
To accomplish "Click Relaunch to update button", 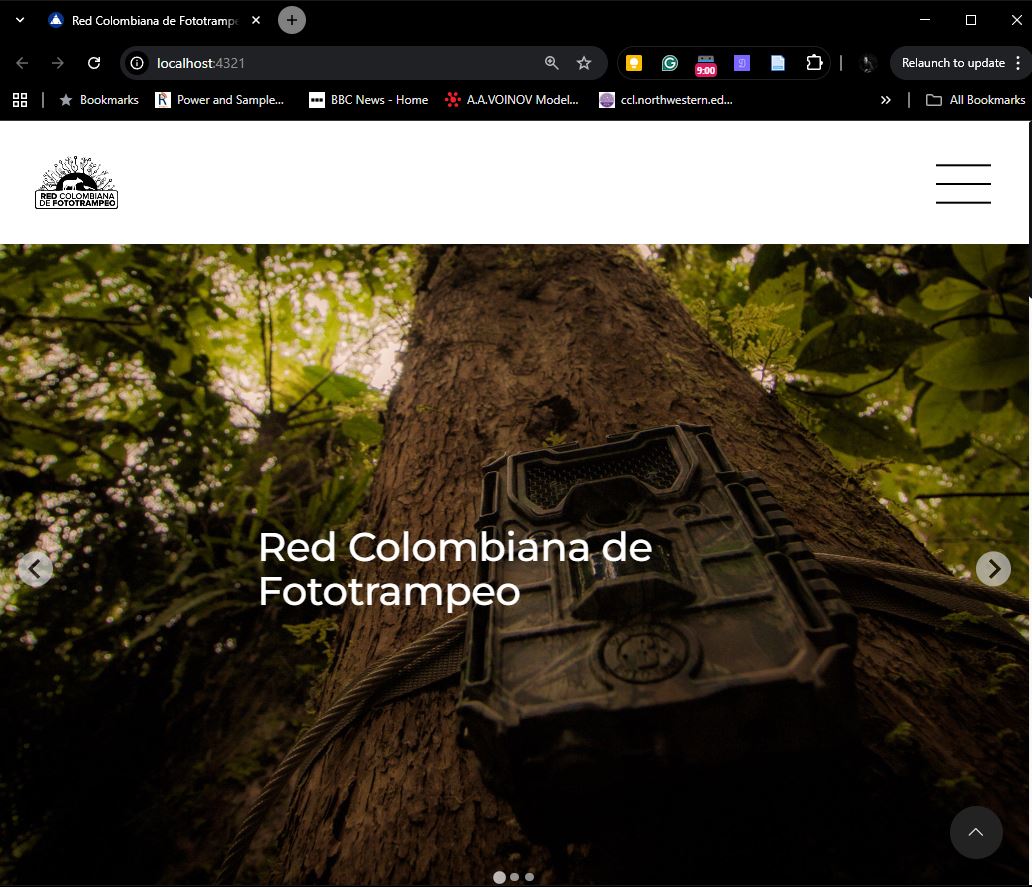I will (x=953, y=63).
